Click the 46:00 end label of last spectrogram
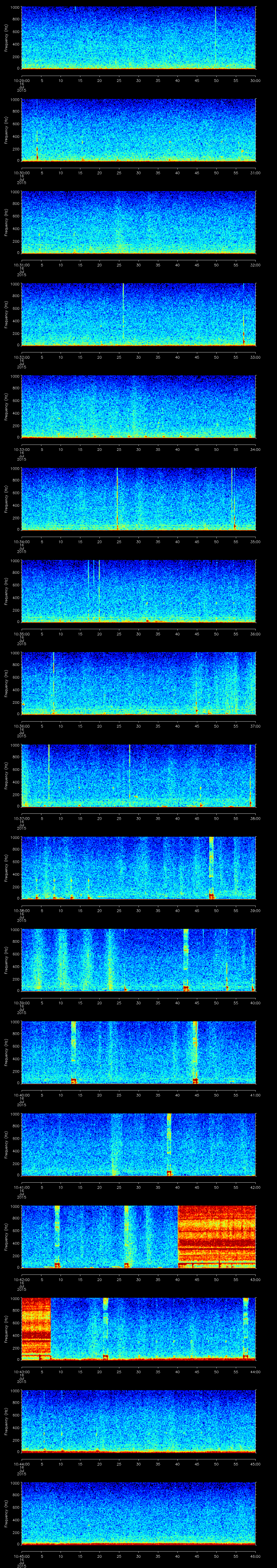This screenshot has width=277, height=1568. coord(256,1556)
